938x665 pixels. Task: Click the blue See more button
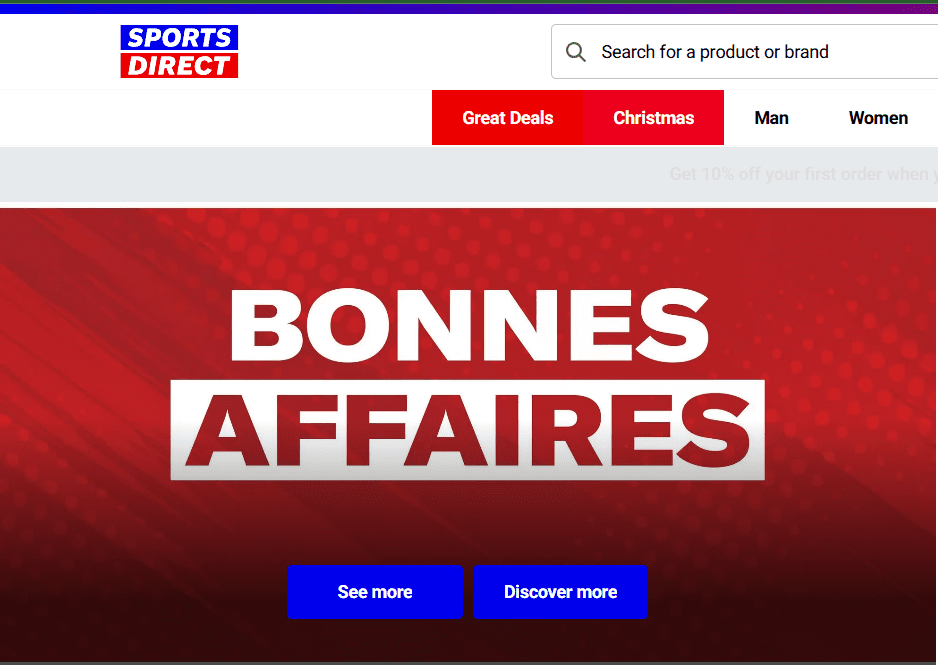coord(374,591)
